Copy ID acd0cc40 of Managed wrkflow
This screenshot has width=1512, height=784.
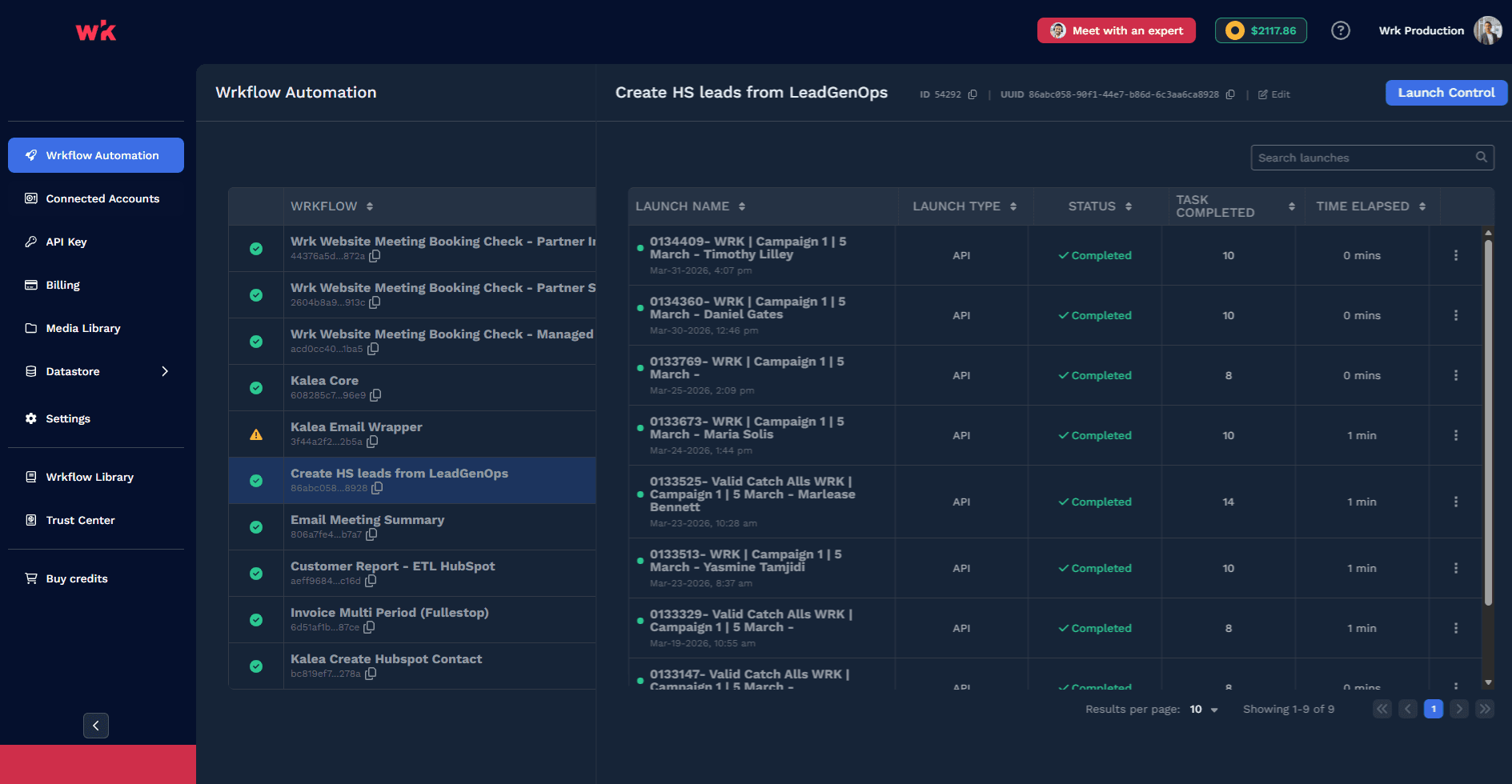coord(373,349)
